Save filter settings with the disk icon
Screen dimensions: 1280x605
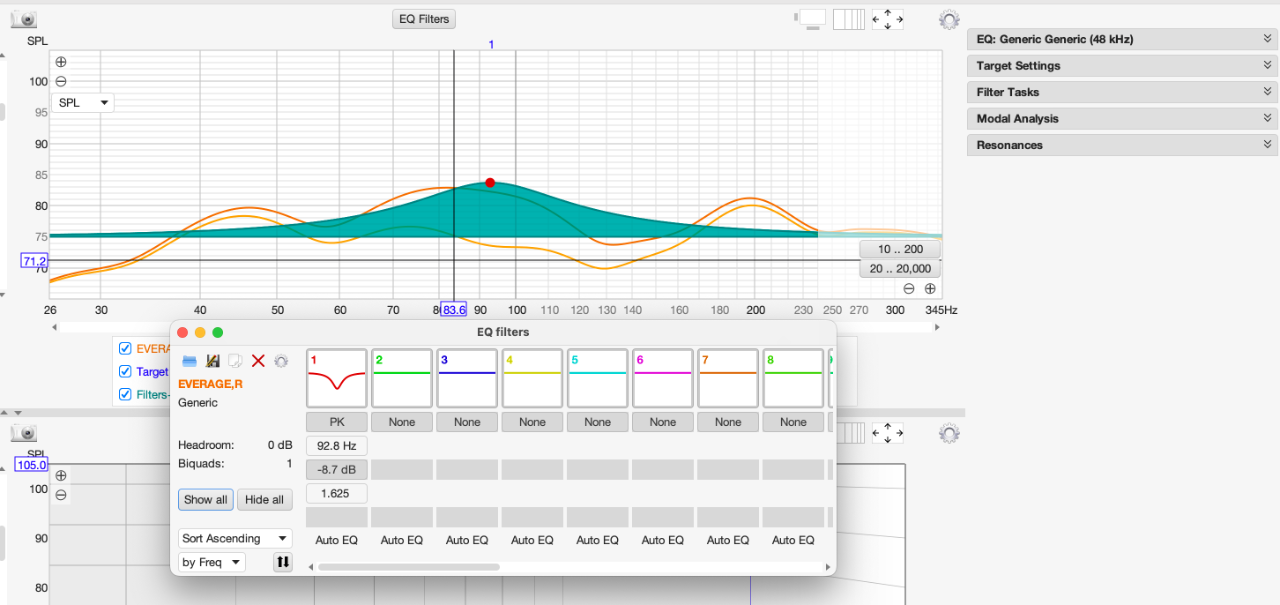point(212,361)
